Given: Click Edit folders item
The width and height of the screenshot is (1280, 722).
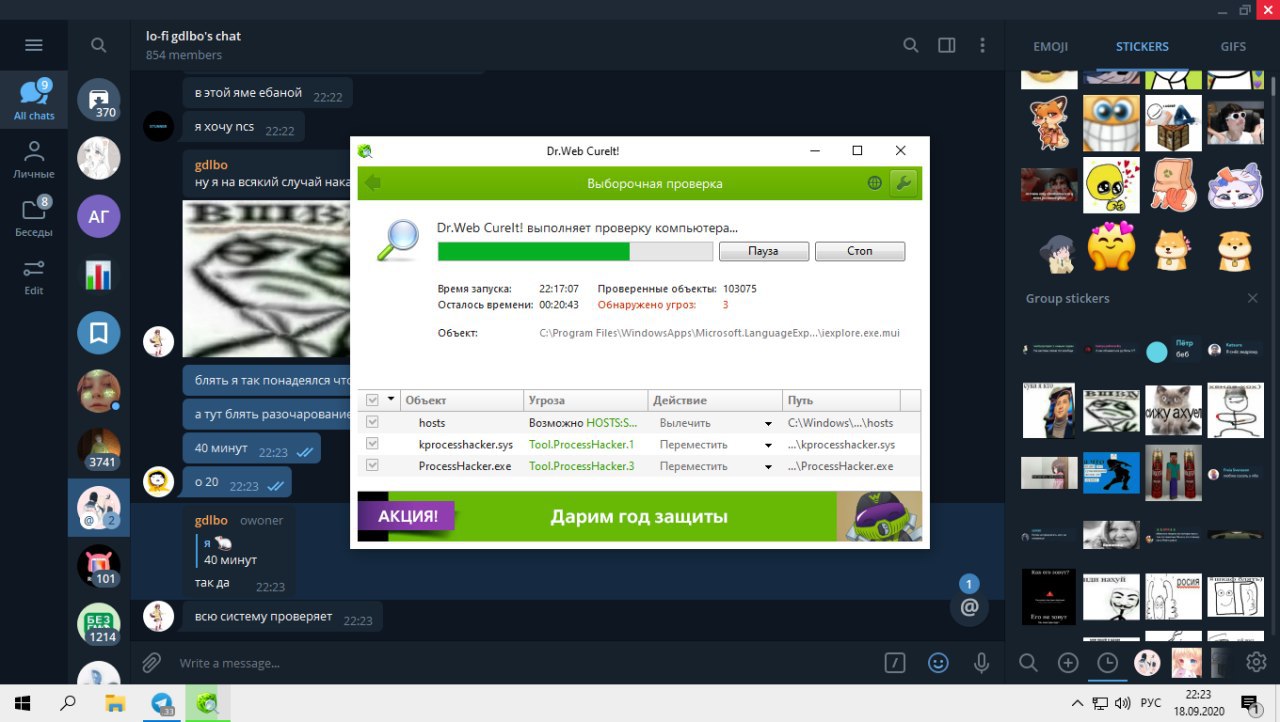Looking at the screenshot, I should [x=34, y=276].
